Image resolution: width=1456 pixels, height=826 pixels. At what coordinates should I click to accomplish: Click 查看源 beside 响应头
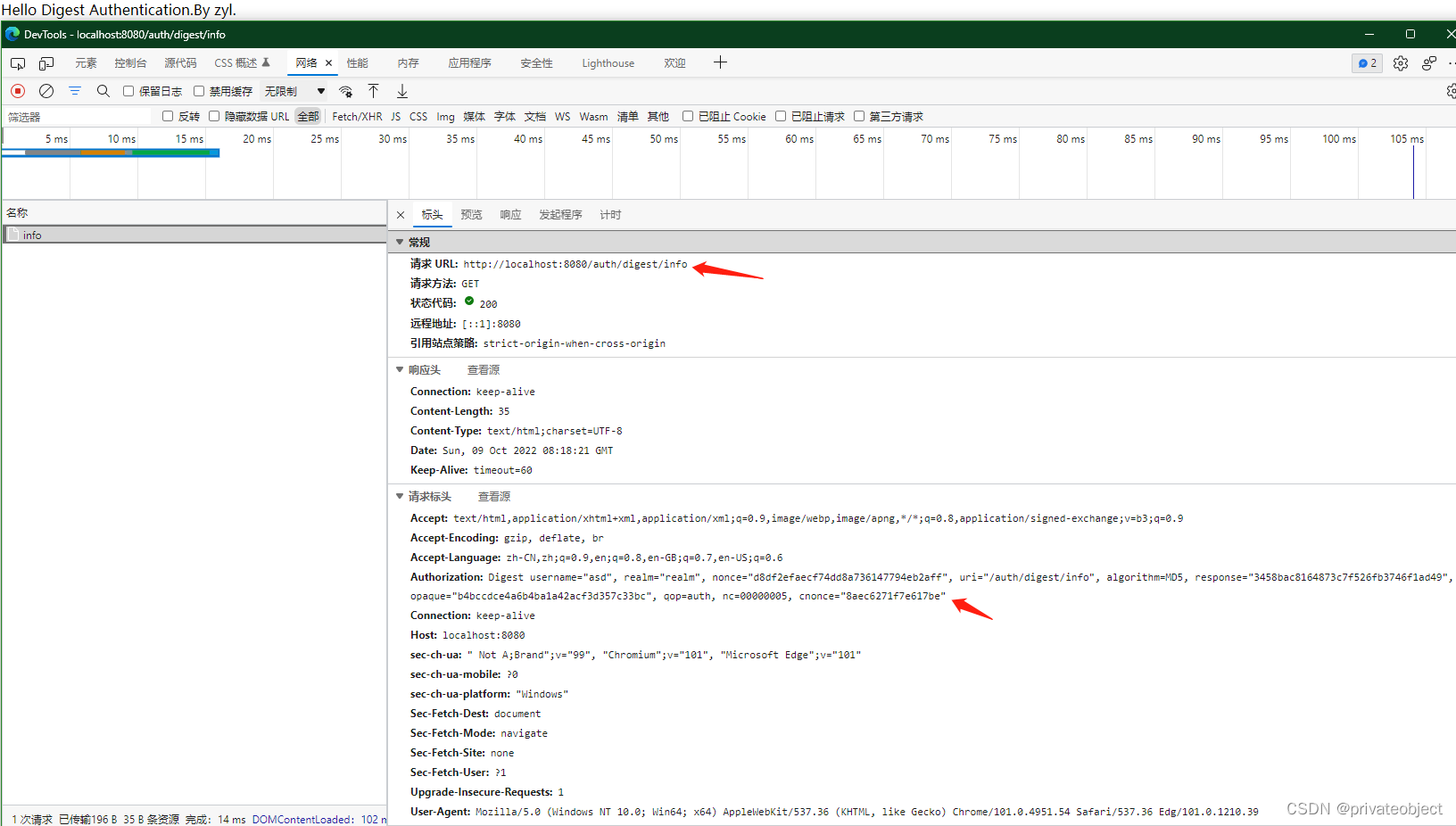click(x=484, y=369)
